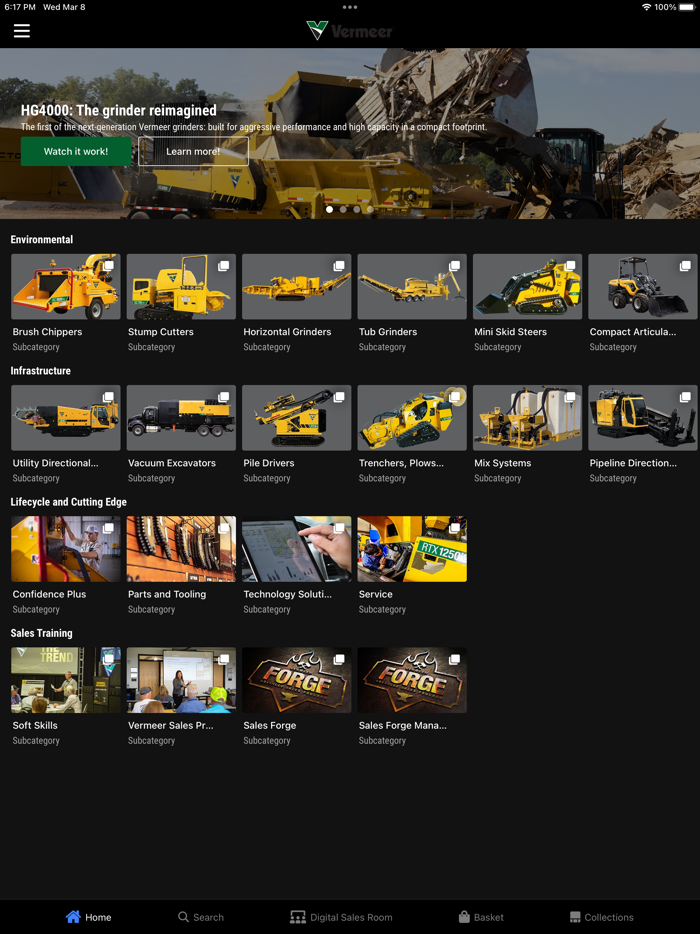700x934 pixels.
Task: Select the Pipeline Direction... title text
Action: [x=633, y=463]
